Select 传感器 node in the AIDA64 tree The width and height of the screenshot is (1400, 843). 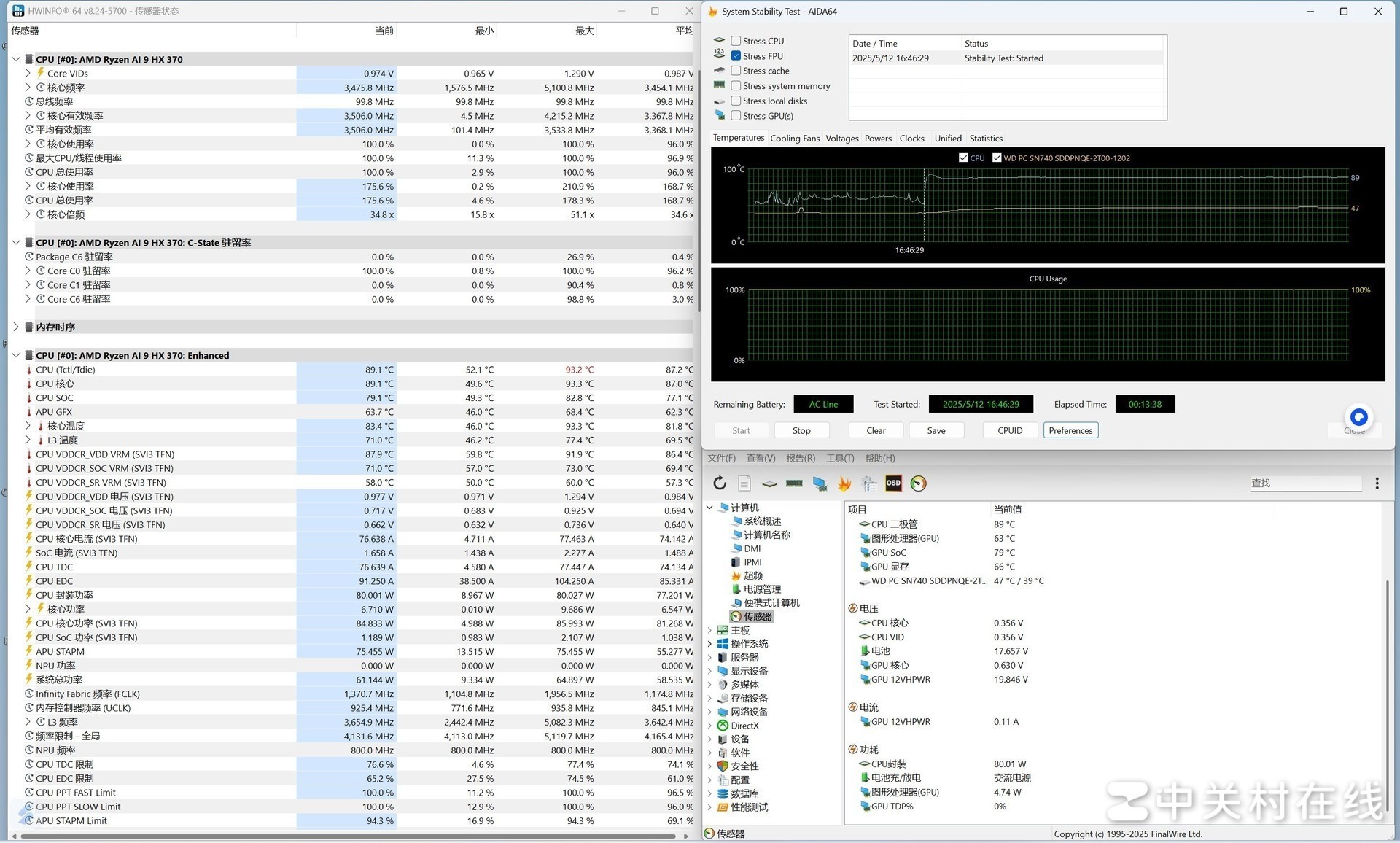point(758,616)
